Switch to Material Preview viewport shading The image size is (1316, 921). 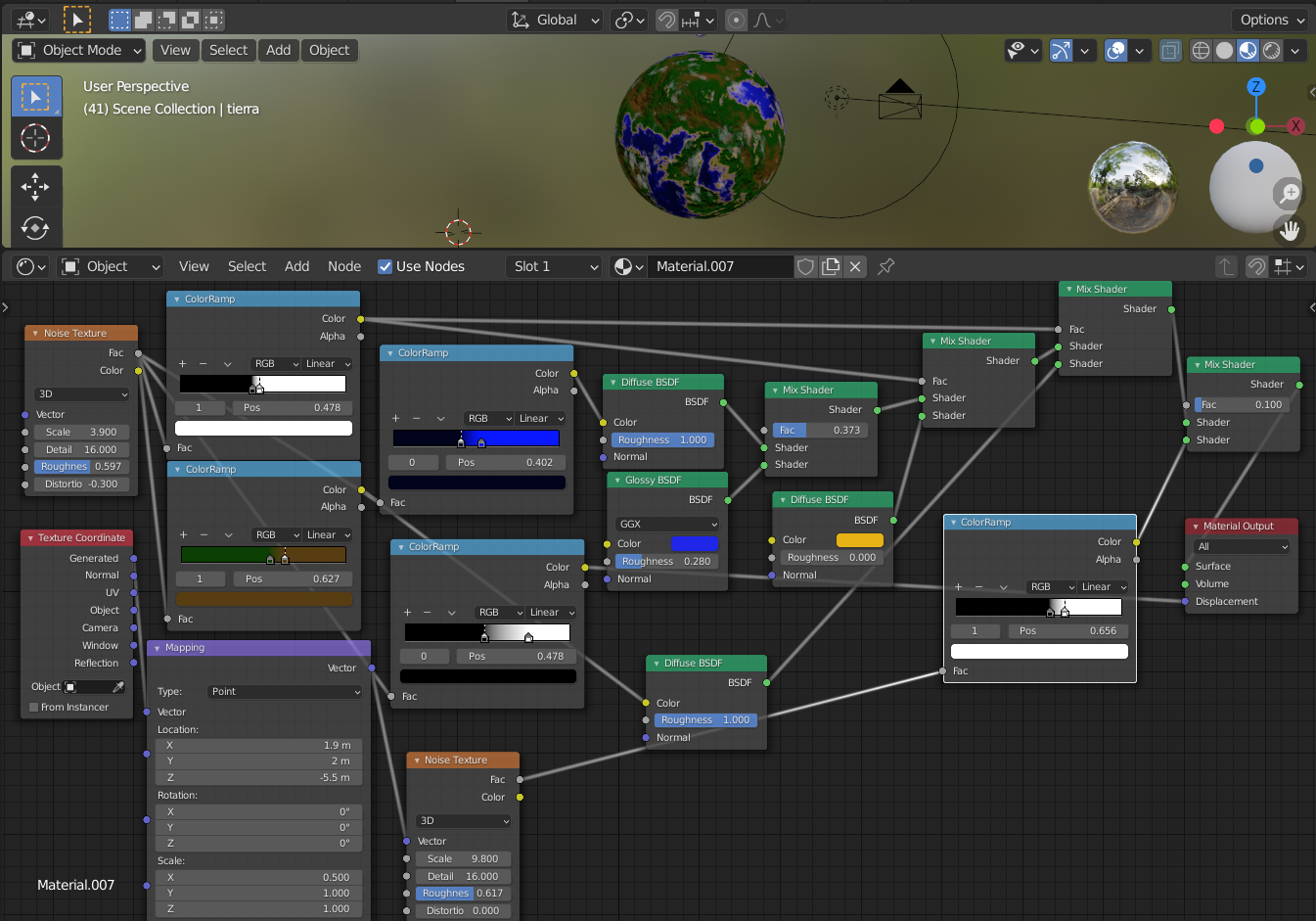coord(1248,50)
